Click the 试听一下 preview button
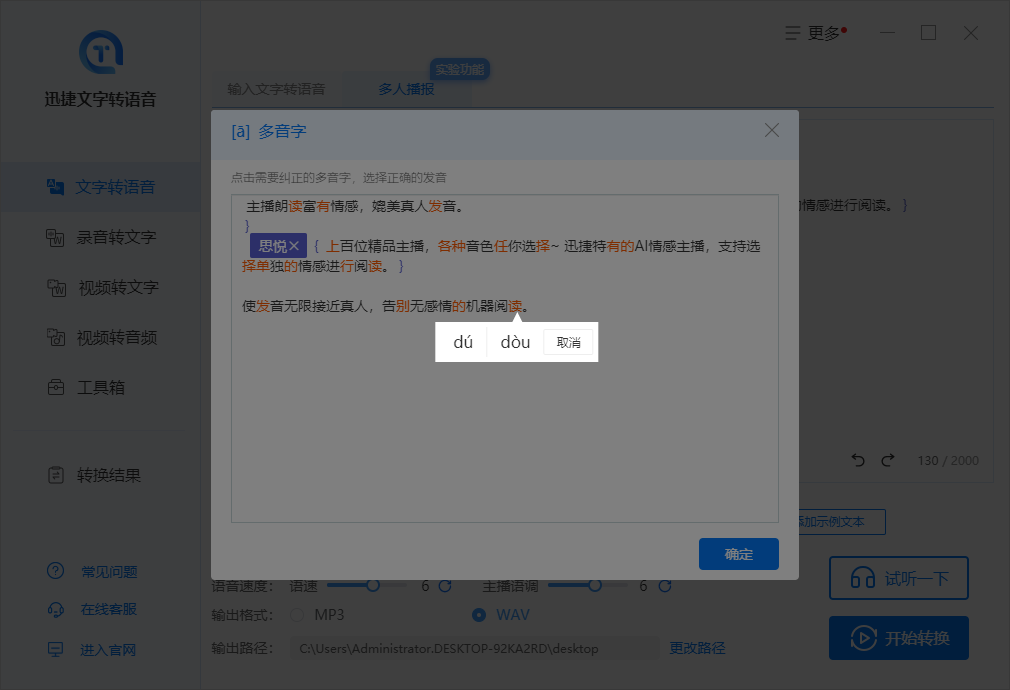This screenshot has width=1010, height=690. [899, 578]
